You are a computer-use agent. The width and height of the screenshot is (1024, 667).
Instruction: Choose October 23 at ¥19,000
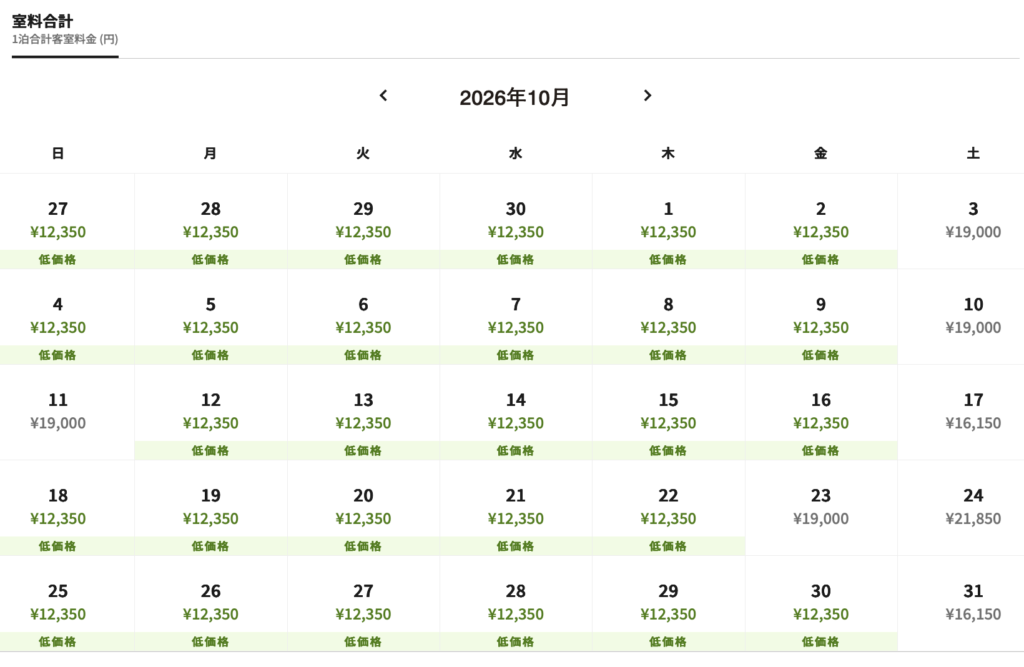820,507
